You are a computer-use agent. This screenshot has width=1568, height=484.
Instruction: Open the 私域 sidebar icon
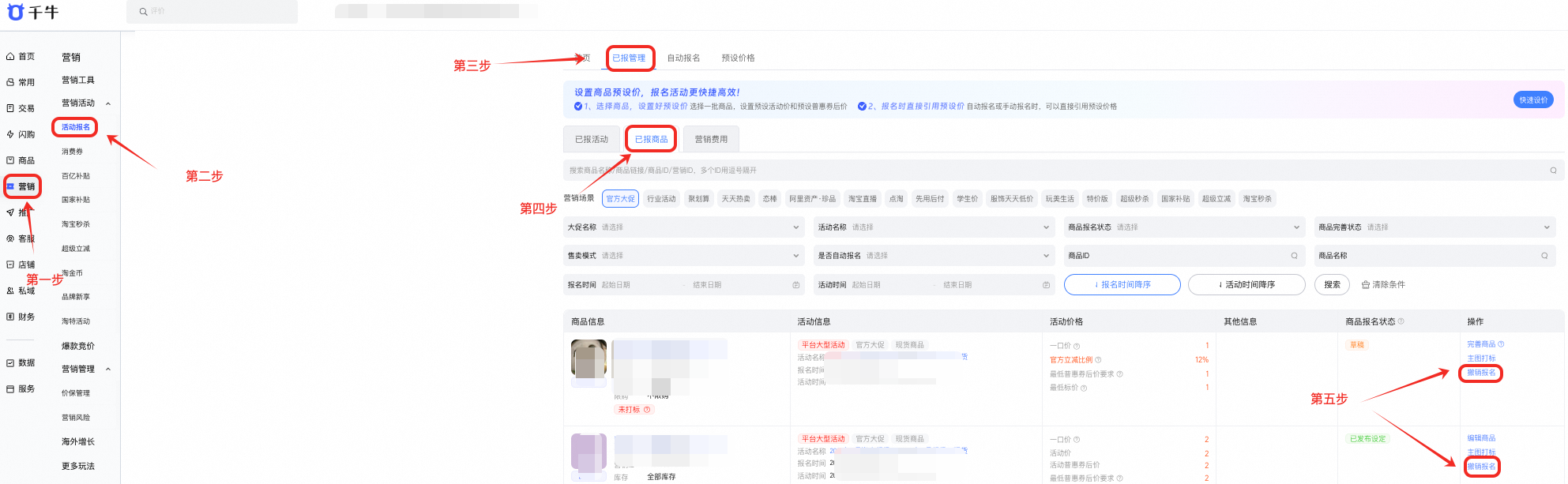[x=10, y=291]
